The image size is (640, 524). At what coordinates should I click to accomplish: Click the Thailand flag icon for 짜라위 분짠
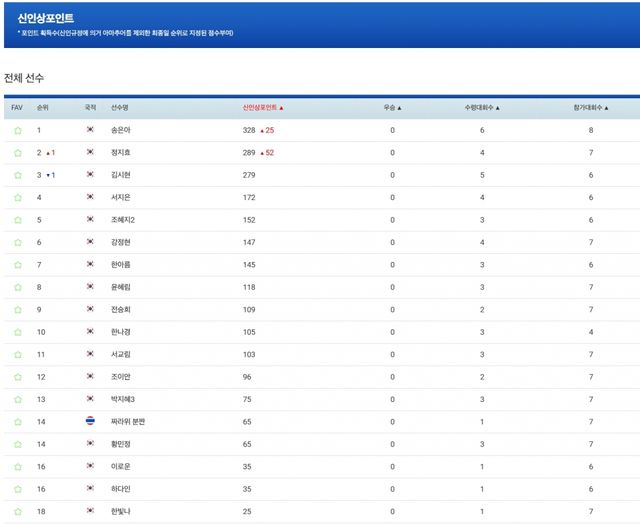point(90,421)
